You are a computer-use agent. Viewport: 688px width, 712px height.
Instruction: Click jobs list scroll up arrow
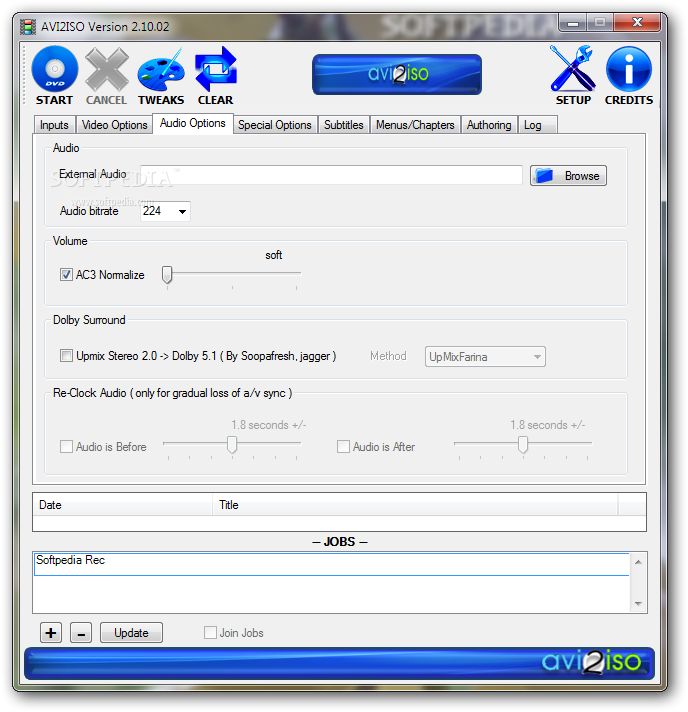coord(639,562)
